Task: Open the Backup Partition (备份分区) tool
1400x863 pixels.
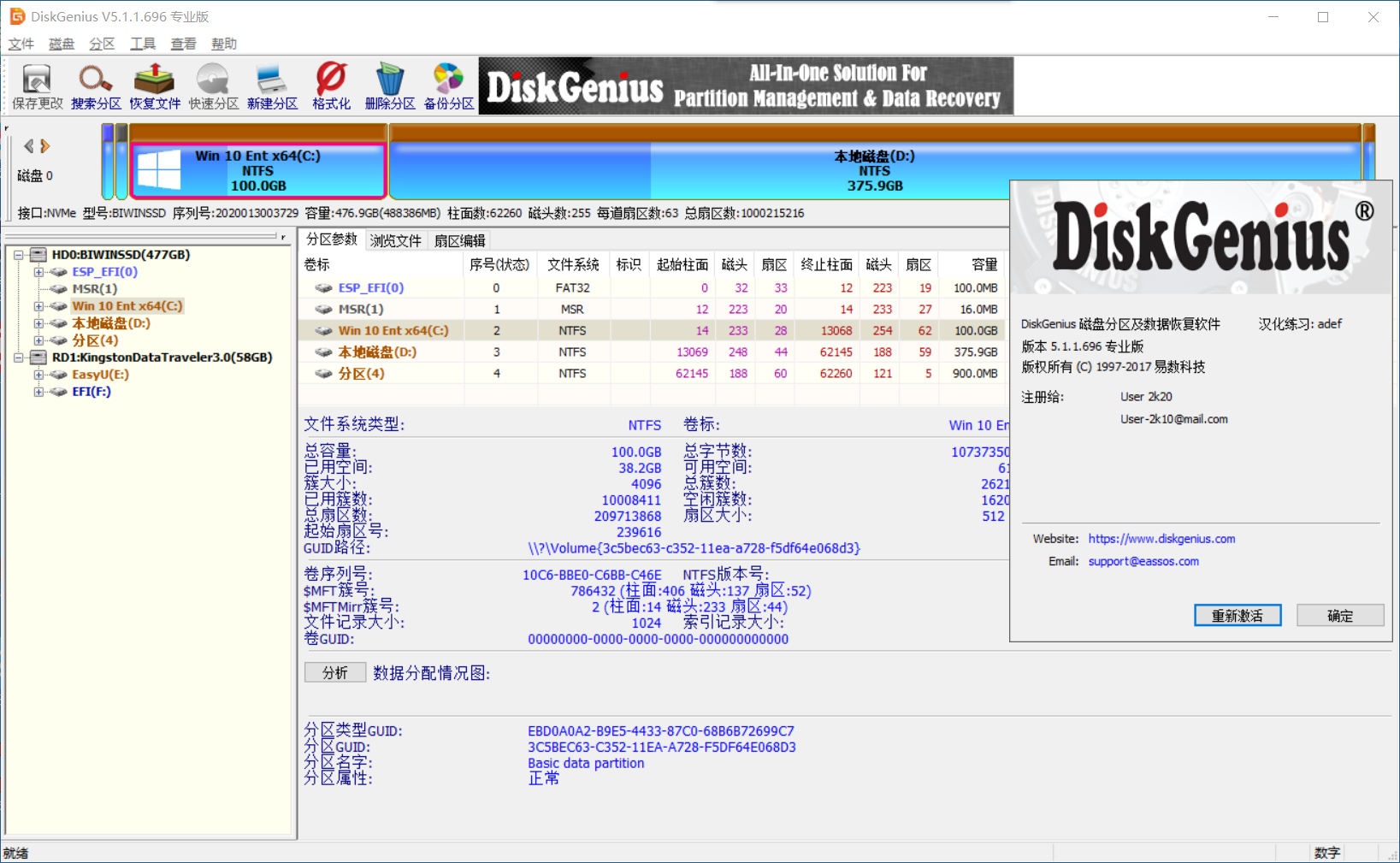Action: pyautogui.click(x=448, y=86)
